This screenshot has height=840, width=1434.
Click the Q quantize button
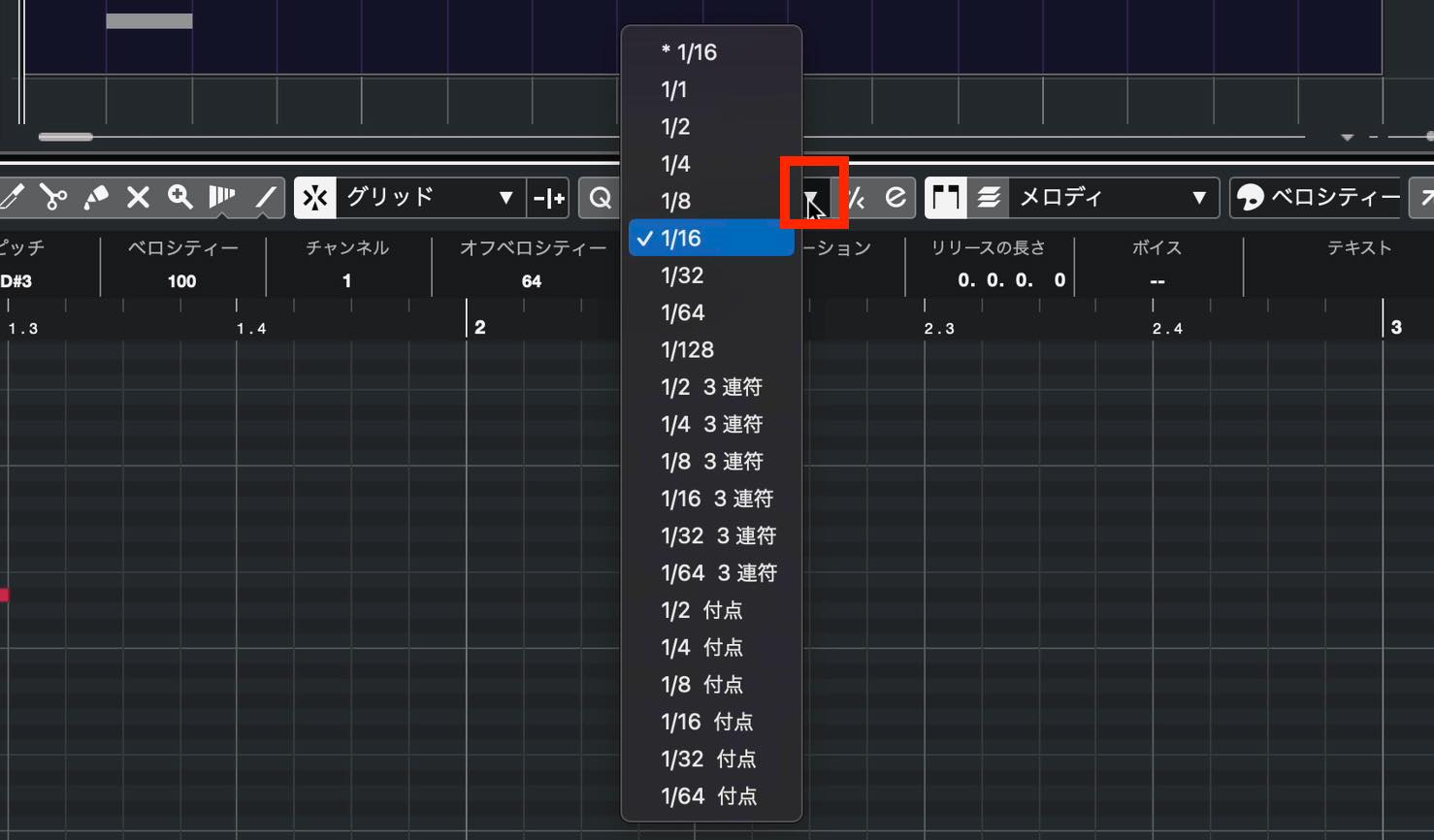pos(601,198)
